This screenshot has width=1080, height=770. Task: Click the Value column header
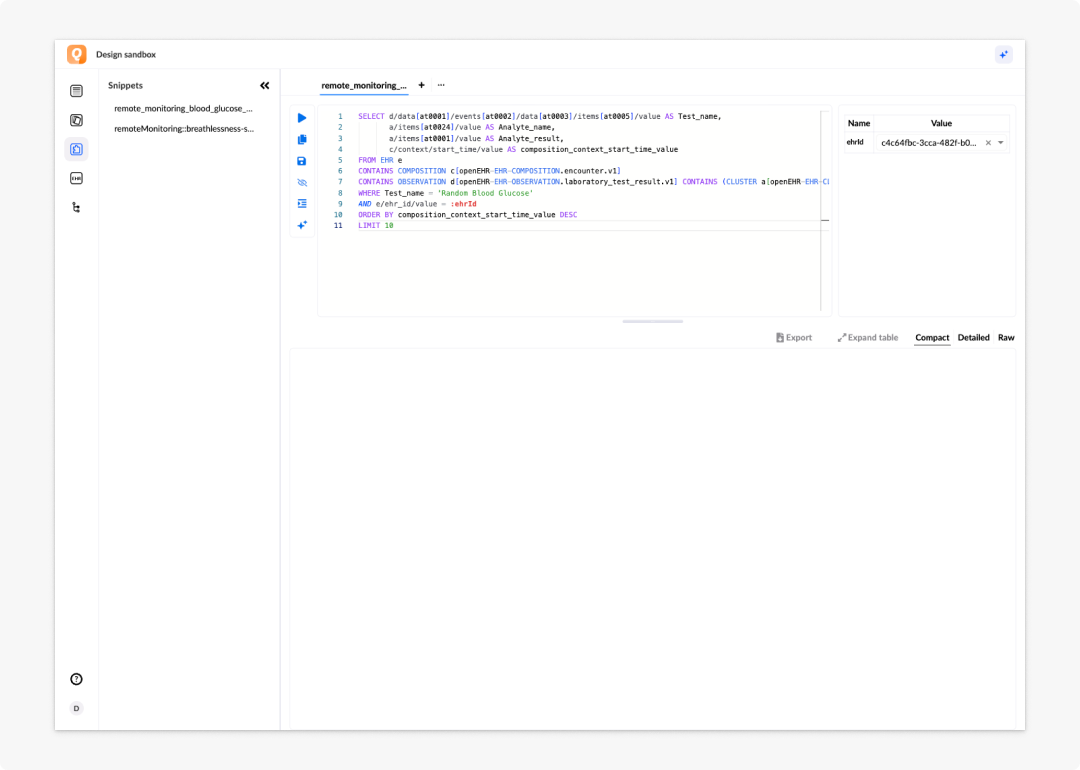941,123
